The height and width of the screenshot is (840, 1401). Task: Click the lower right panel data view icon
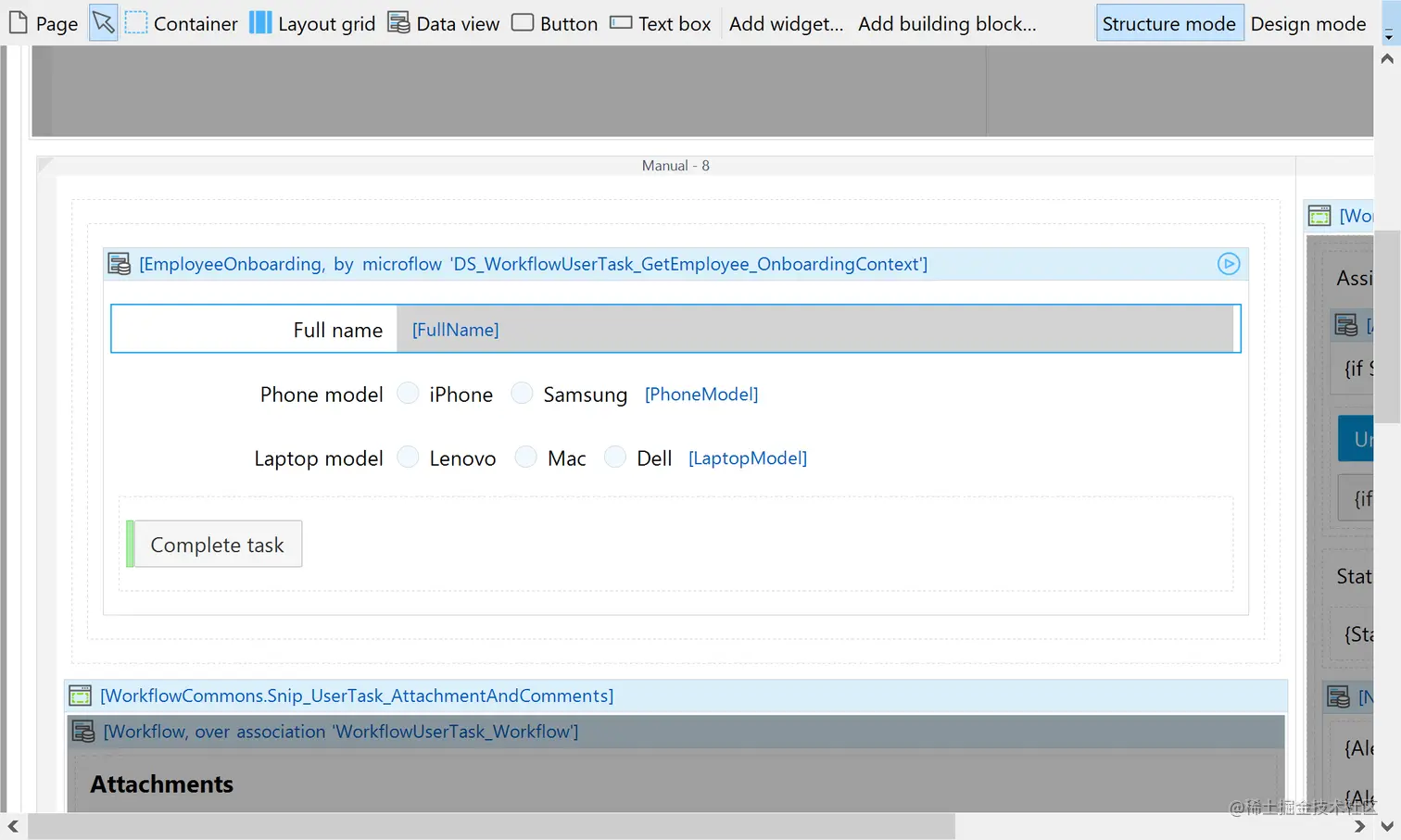coord(1339,697)
